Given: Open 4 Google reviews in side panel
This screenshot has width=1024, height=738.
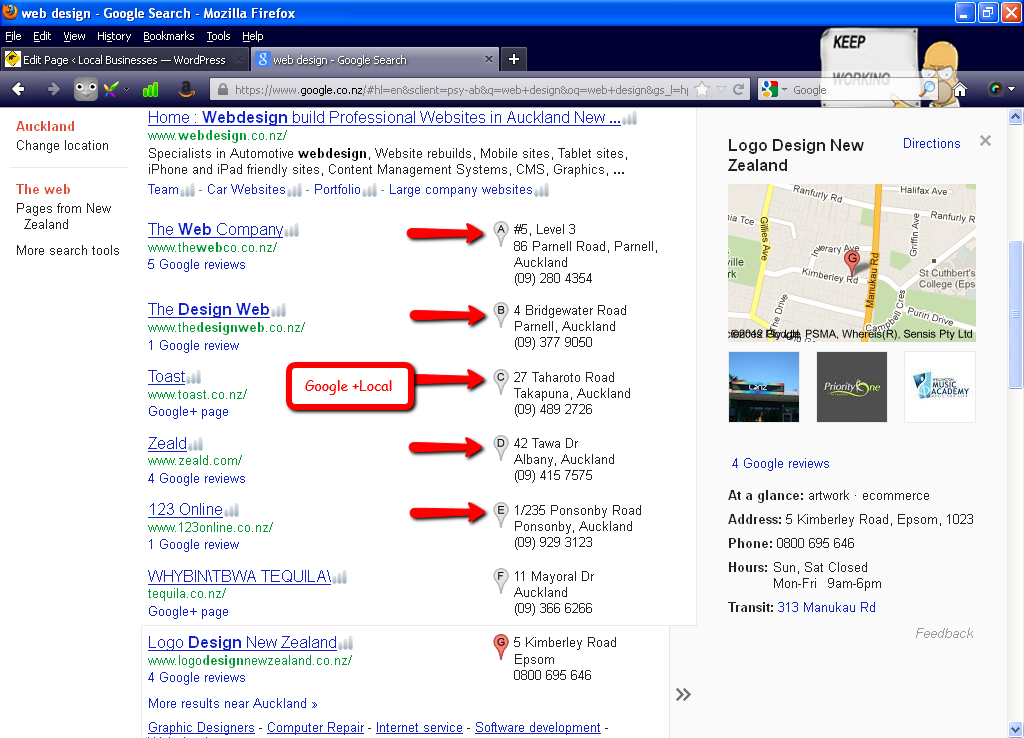Looking at the screenshot, I should pyautogui.click(x=780, y=463).
